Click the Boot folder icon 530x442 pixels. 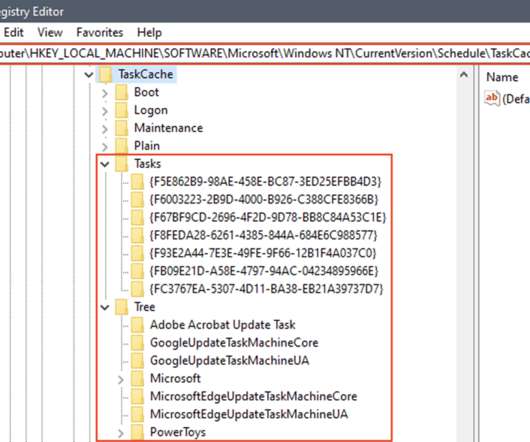tap(121, 92)
